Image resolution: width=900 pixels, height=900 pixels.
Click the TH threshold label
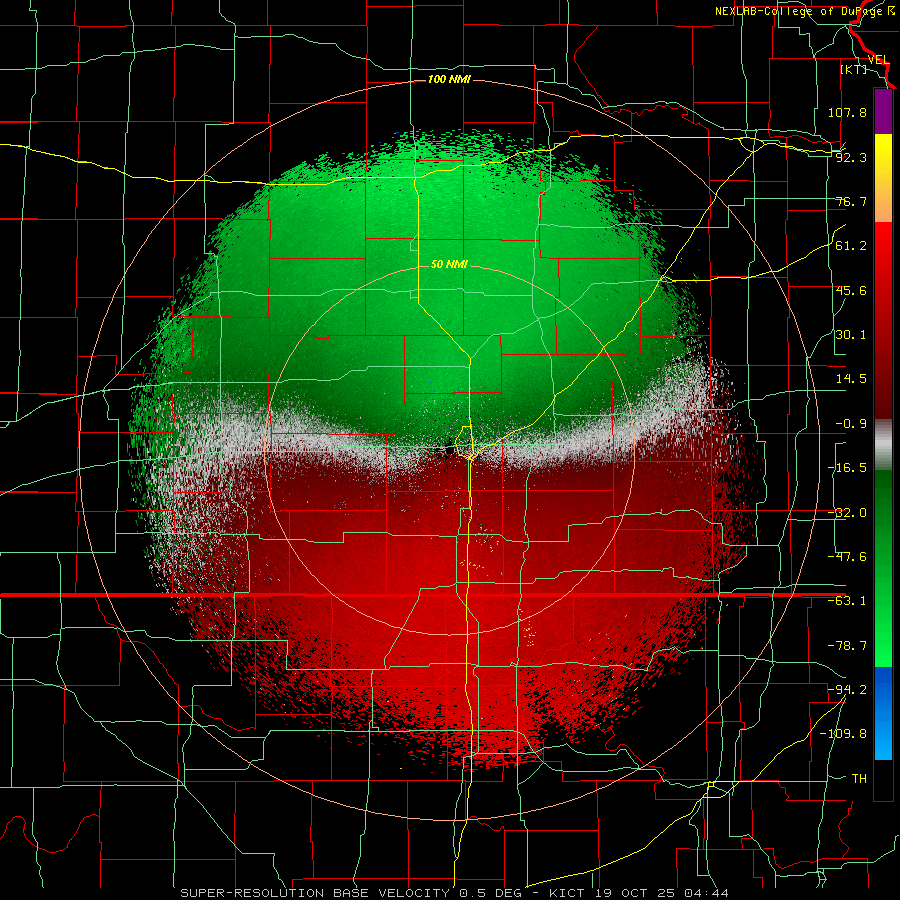pos(859,778)
